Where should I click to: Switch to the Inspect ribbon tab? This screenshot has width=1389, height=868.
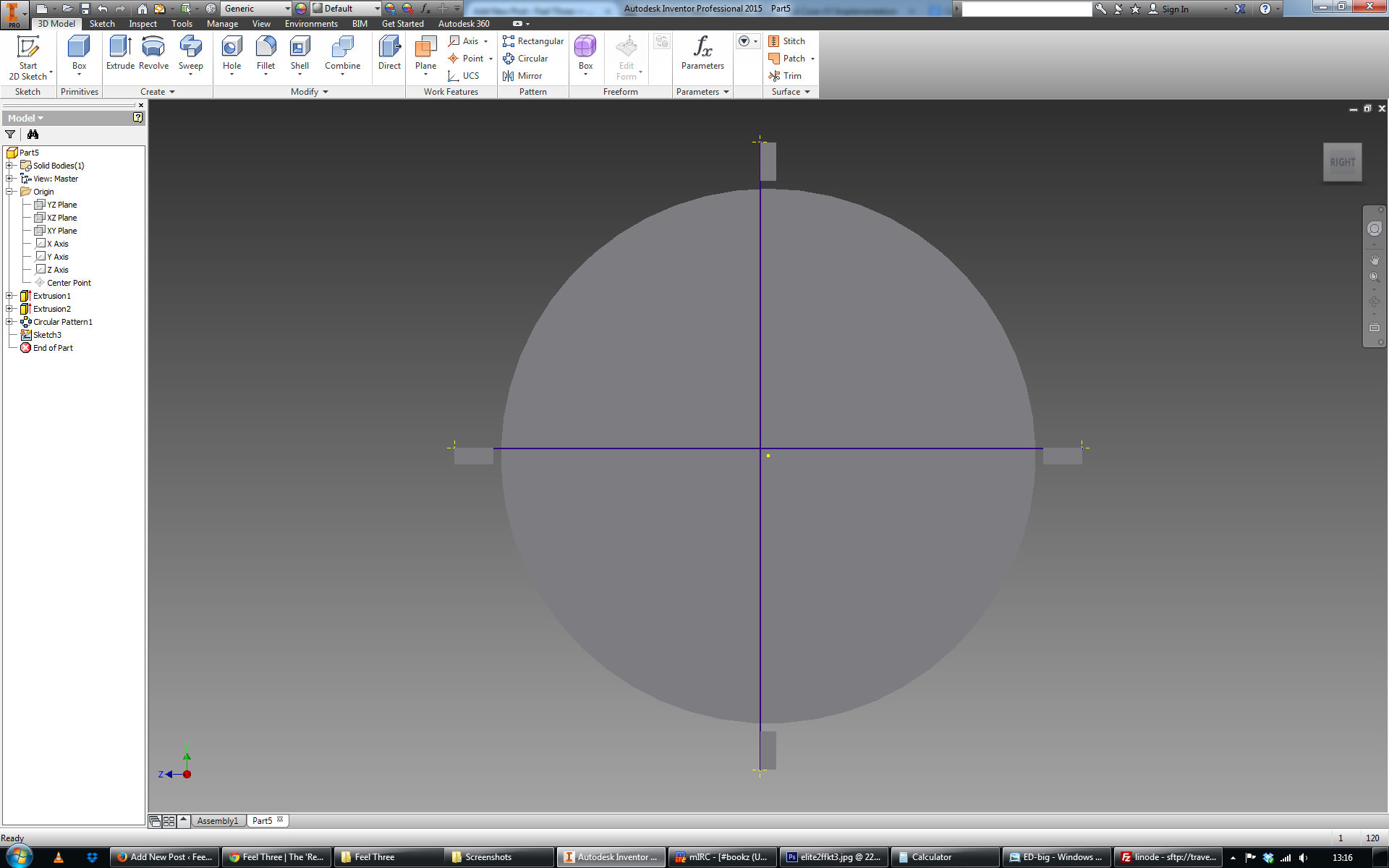click(143, 24)
